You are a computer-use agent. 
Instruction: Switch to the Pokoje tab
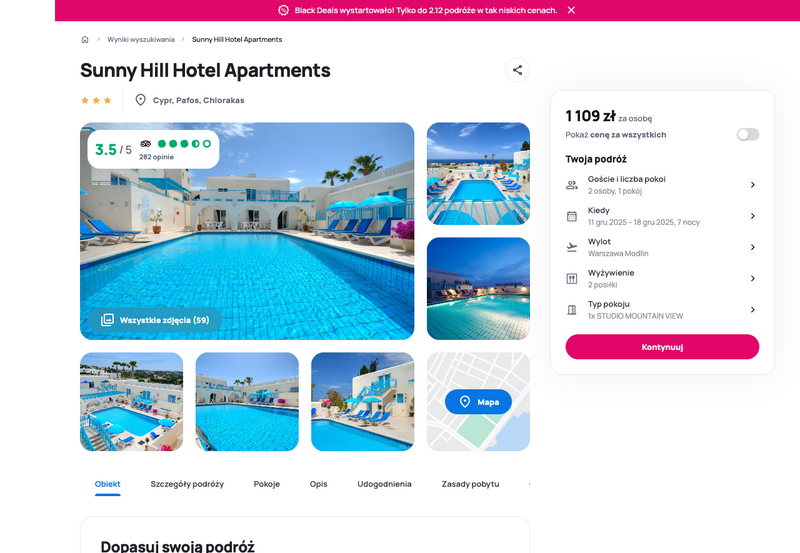[x=267, y=484]
